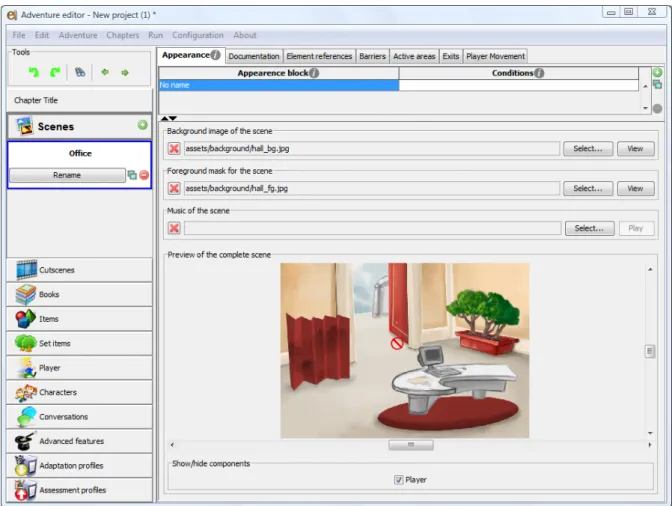The image size is (672, 506).
Task: Open the Player section
Action: coord(80,368)
